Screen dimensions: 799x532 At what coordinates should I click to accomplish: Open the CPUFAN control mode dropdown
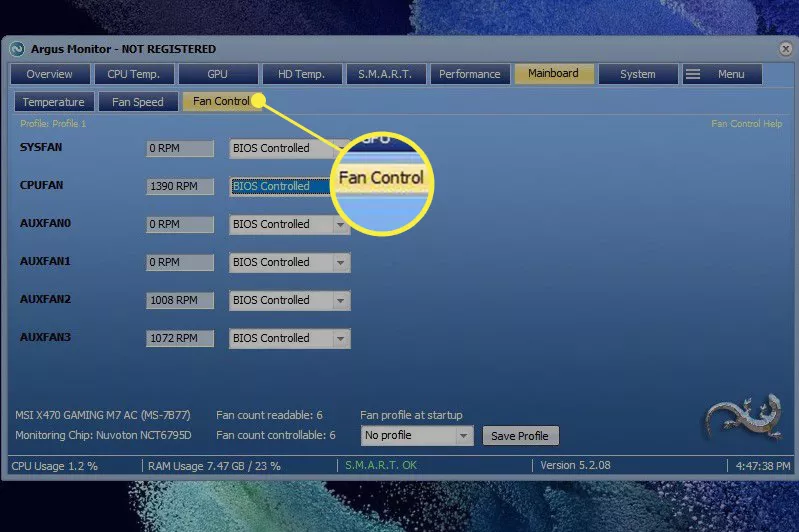[289, 187]
